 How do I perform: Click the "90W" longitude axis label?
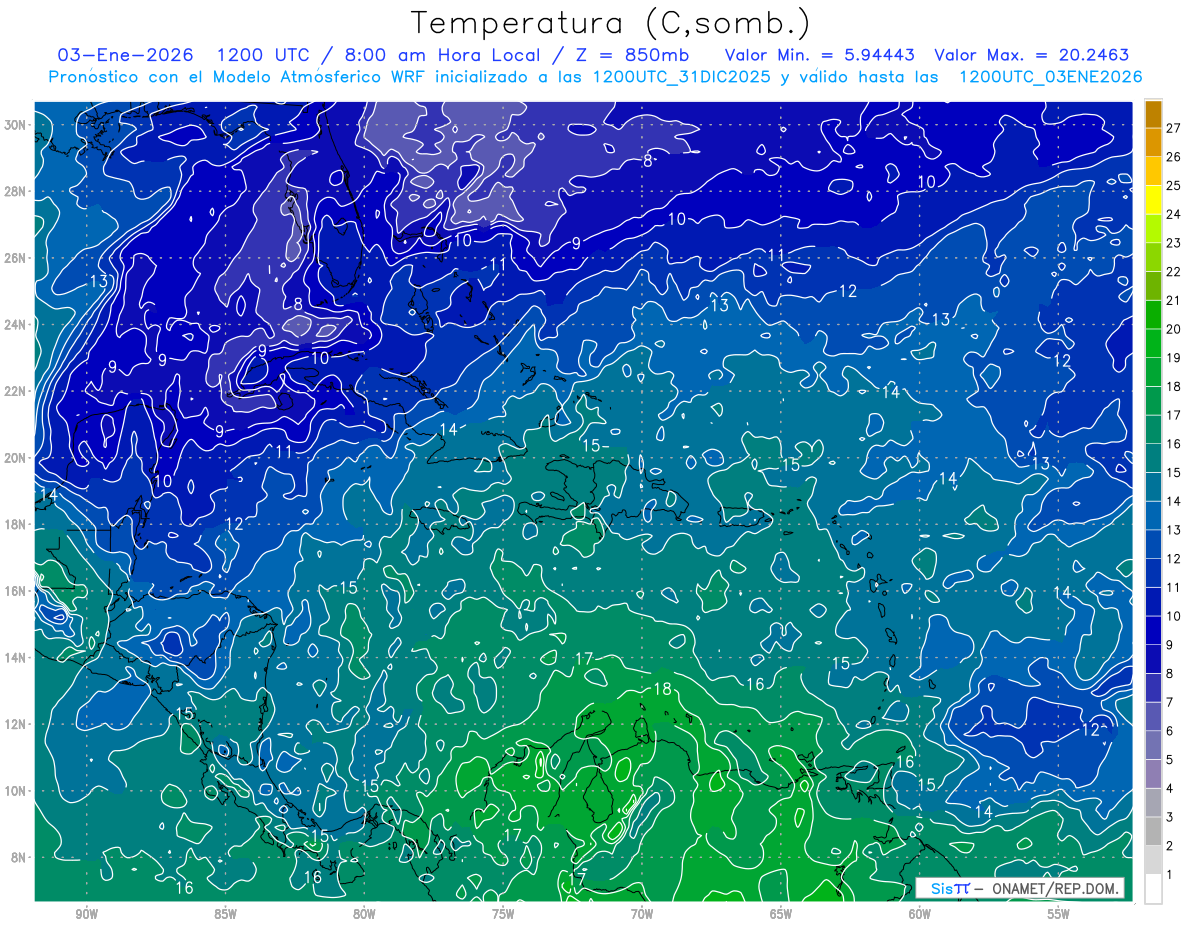click(87, 914)
